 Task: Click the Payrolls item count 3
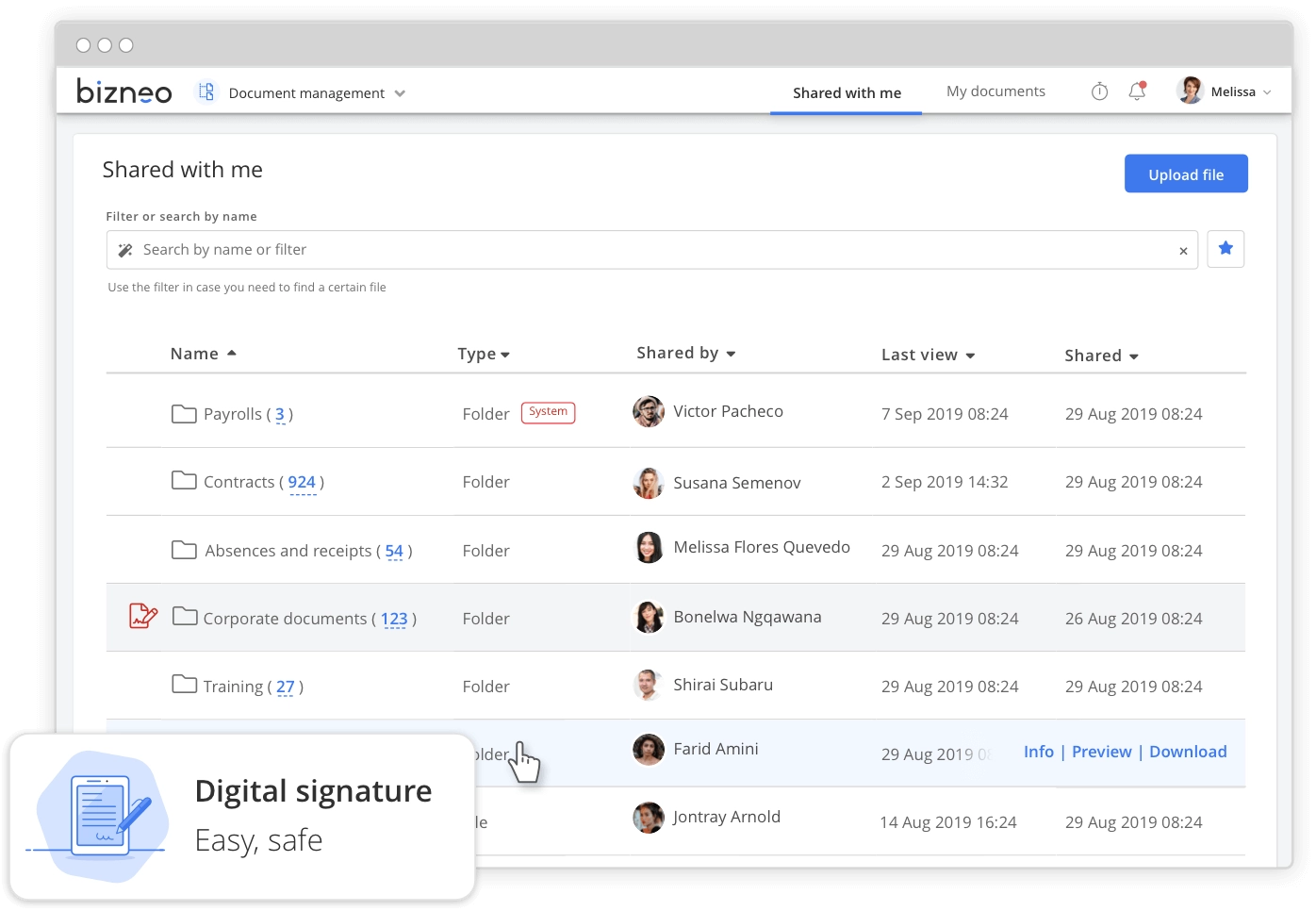click(280, 414)
